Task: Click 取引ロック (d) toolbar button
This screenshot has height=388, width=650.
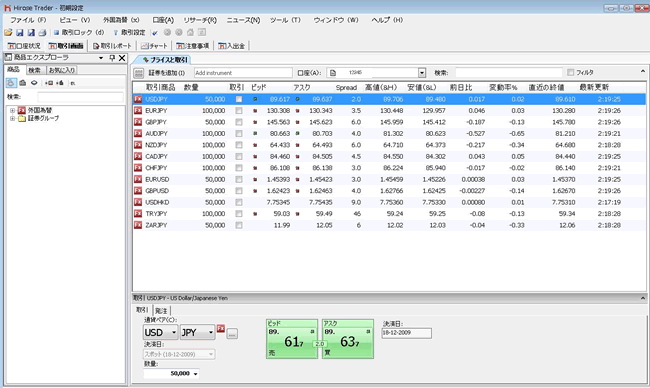Action: (x=79, y=32)
